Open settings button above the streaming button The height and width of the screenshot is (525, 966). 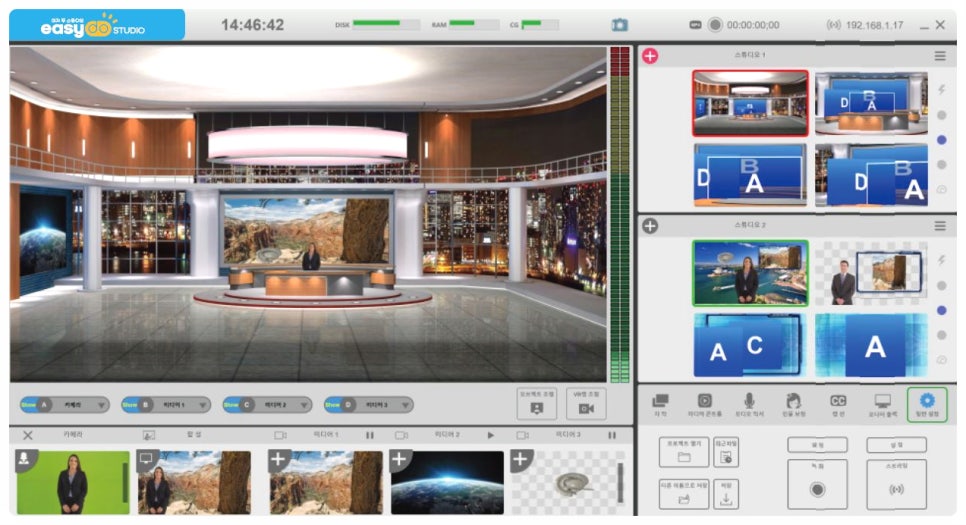896,444
